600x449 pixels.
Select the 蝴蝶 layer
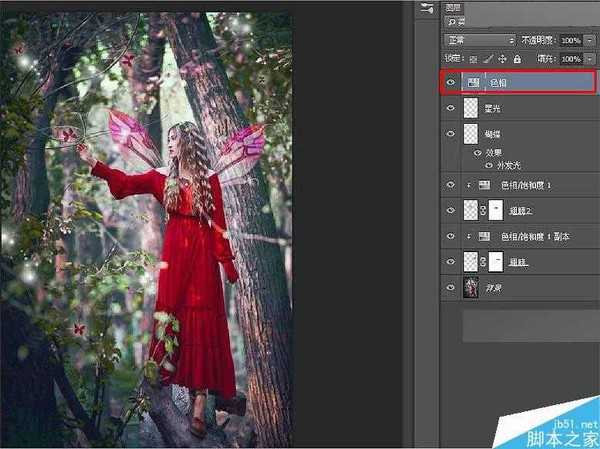click(x=530, y=134)
